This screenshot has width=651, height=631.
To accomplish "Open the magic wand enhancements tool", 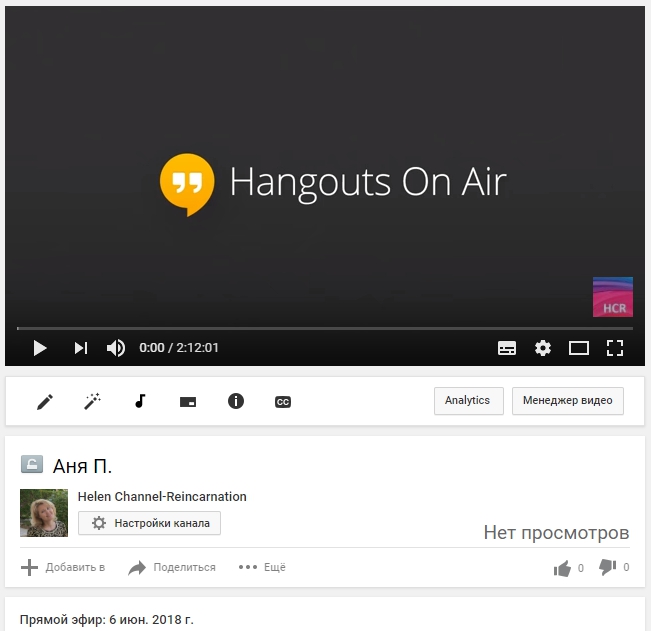I will pos(92,401).
